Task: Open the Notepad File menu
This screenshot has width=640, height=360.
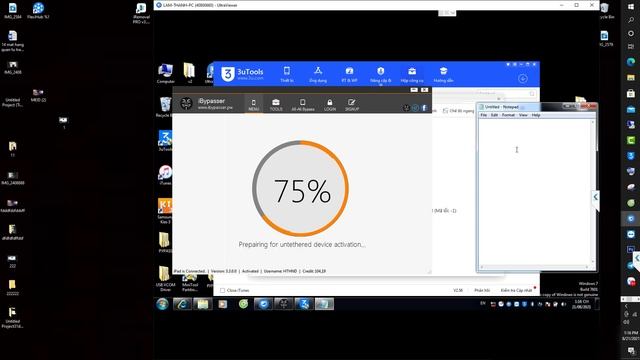Action: tap(484, 116)
